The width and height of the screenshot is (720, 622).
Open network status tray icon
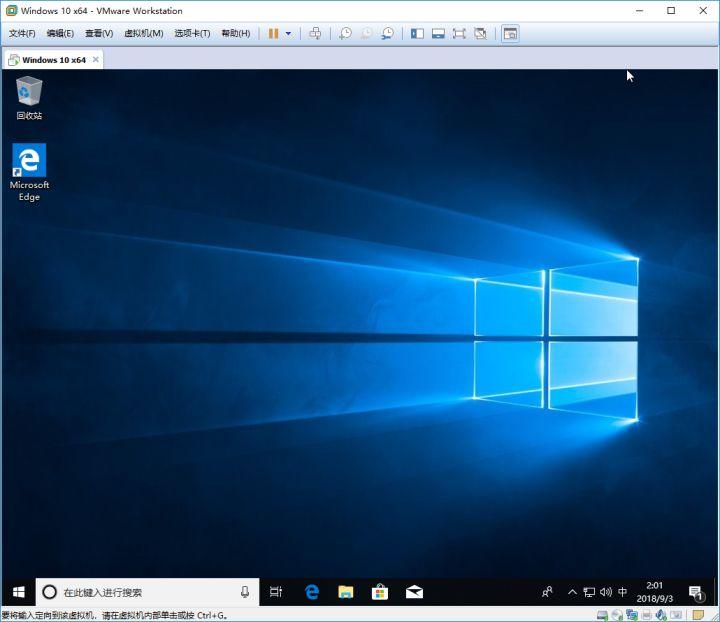pos(589,592)
